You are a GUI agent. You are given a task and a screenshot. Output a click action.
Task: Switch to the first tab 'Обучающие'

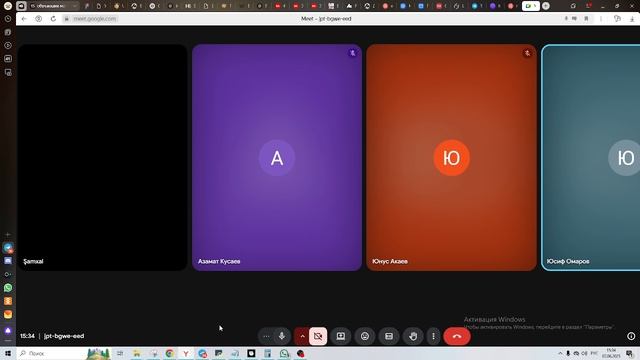(x=53, y=6)
